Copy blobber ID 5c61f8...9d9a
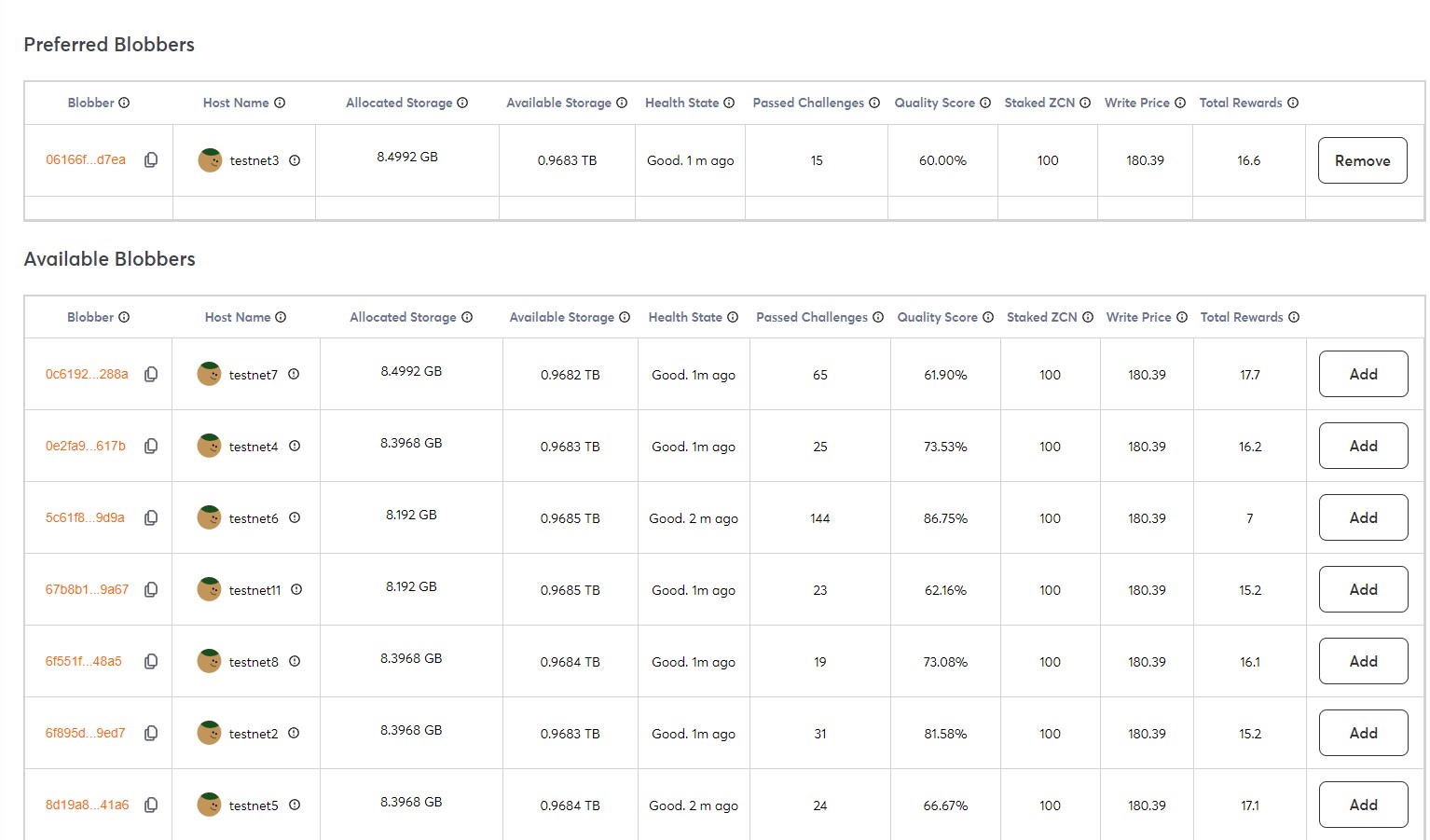 [x=151, y=518]
